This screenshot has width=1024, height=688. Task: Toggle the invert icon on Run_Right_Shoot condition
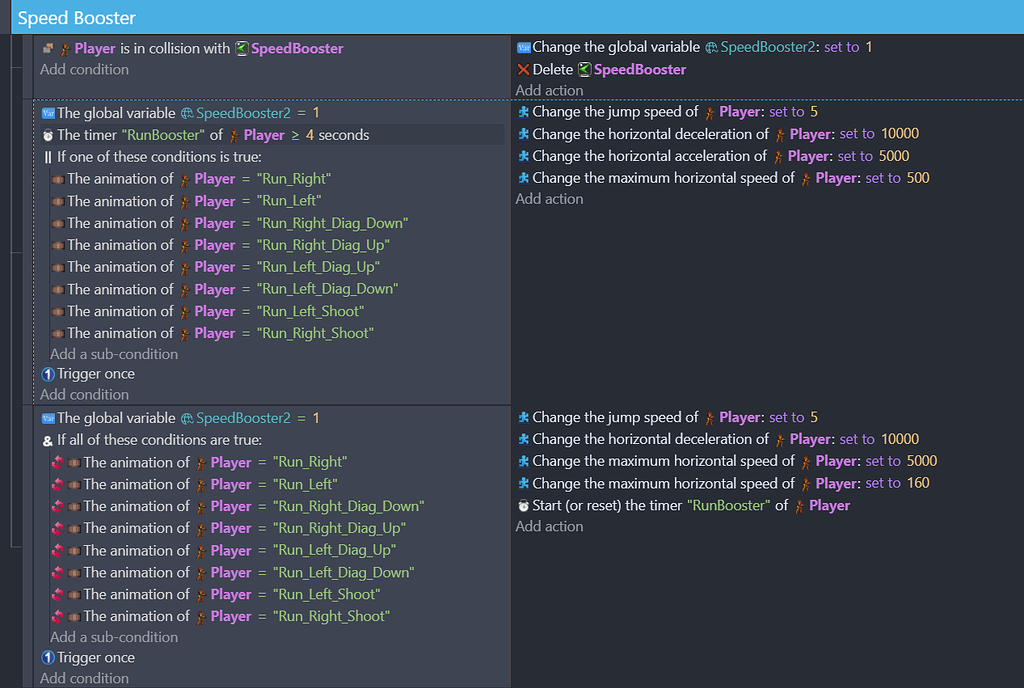(55, 616)
